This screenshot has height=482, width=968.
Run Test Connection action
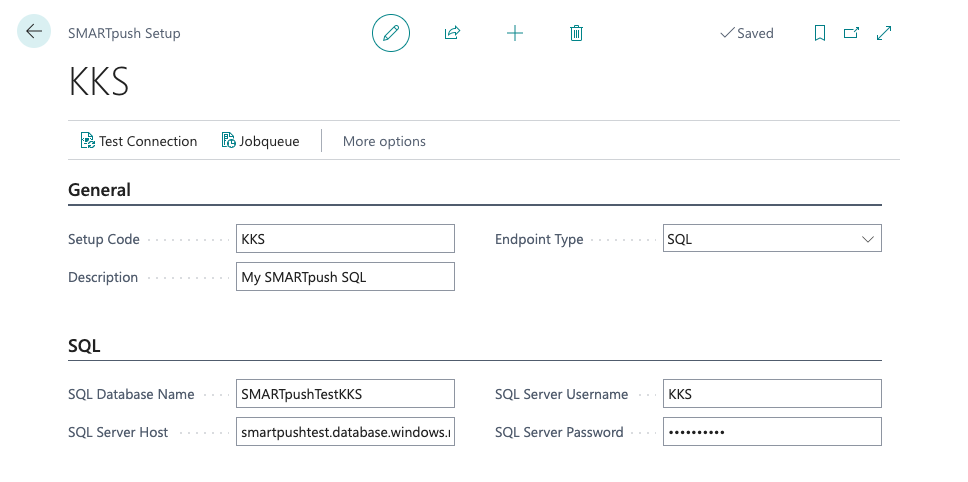(x=139, y=141)
